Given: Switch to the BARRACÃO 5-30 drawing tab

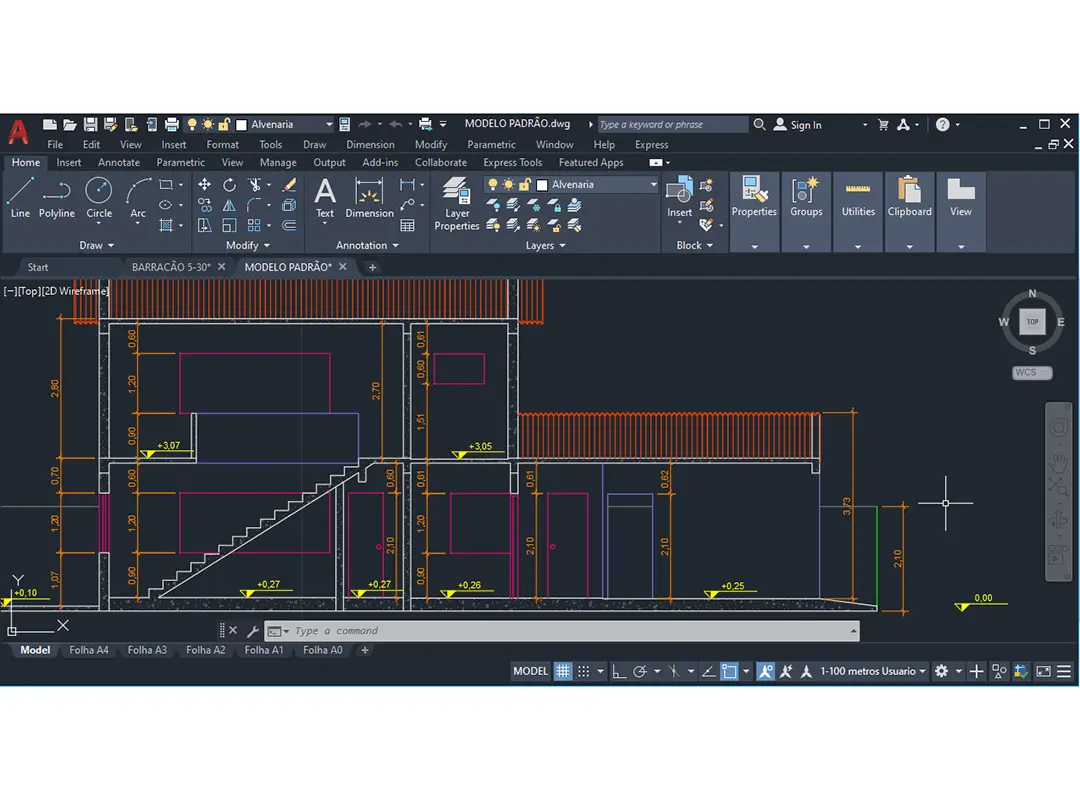Looking at the screenshot, I should click(x=171, y=267).
